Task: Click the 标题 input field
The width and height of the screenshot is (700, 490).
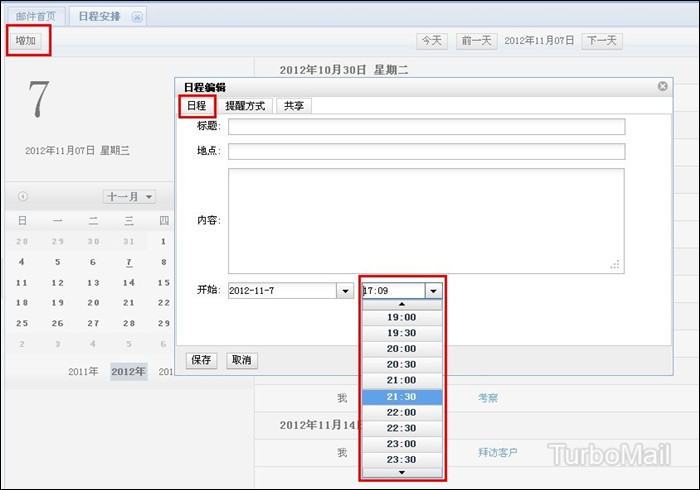Action: pos(426,127)
